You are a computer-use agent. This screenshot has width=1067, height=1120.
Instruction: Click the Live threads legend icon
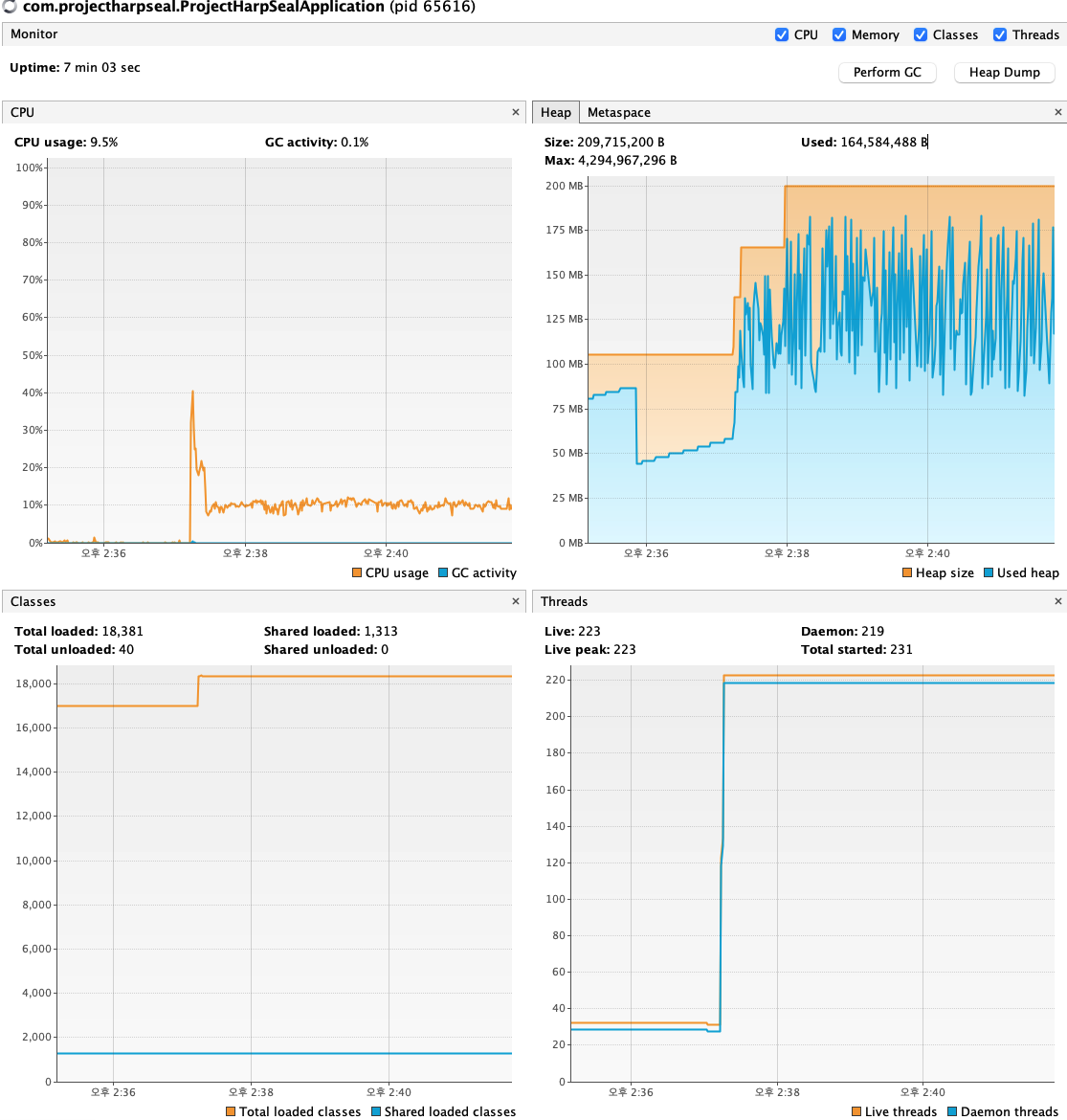pyautogui.click(x=856, y=1111)
